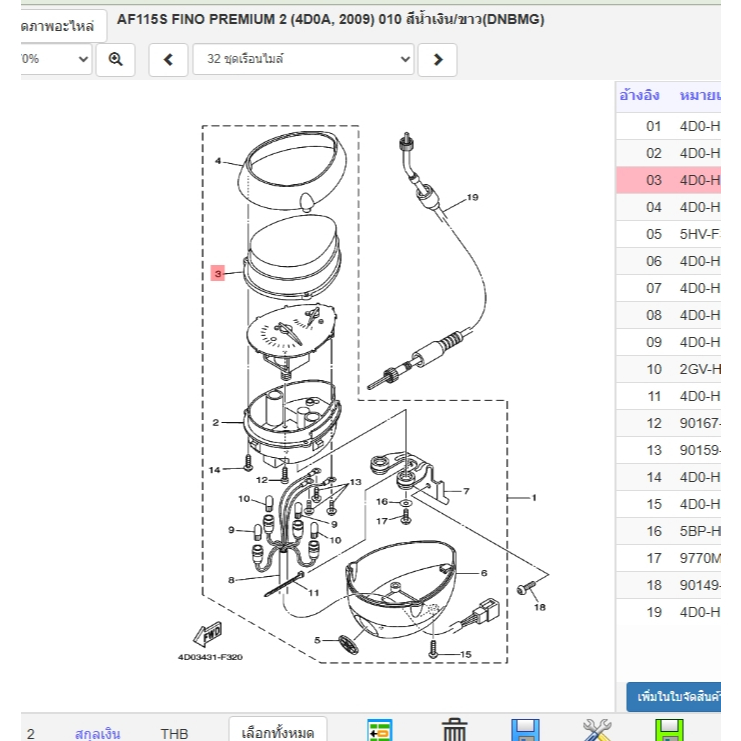Screen dimensions: 741x741
Task: Click the parts image tab 'ภาพอะไหล่'
Action: click(63, 26)
